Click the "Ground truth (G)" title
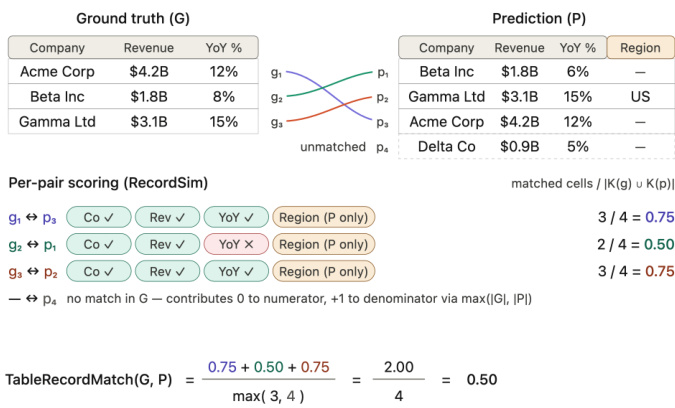 tap(133, 18)
